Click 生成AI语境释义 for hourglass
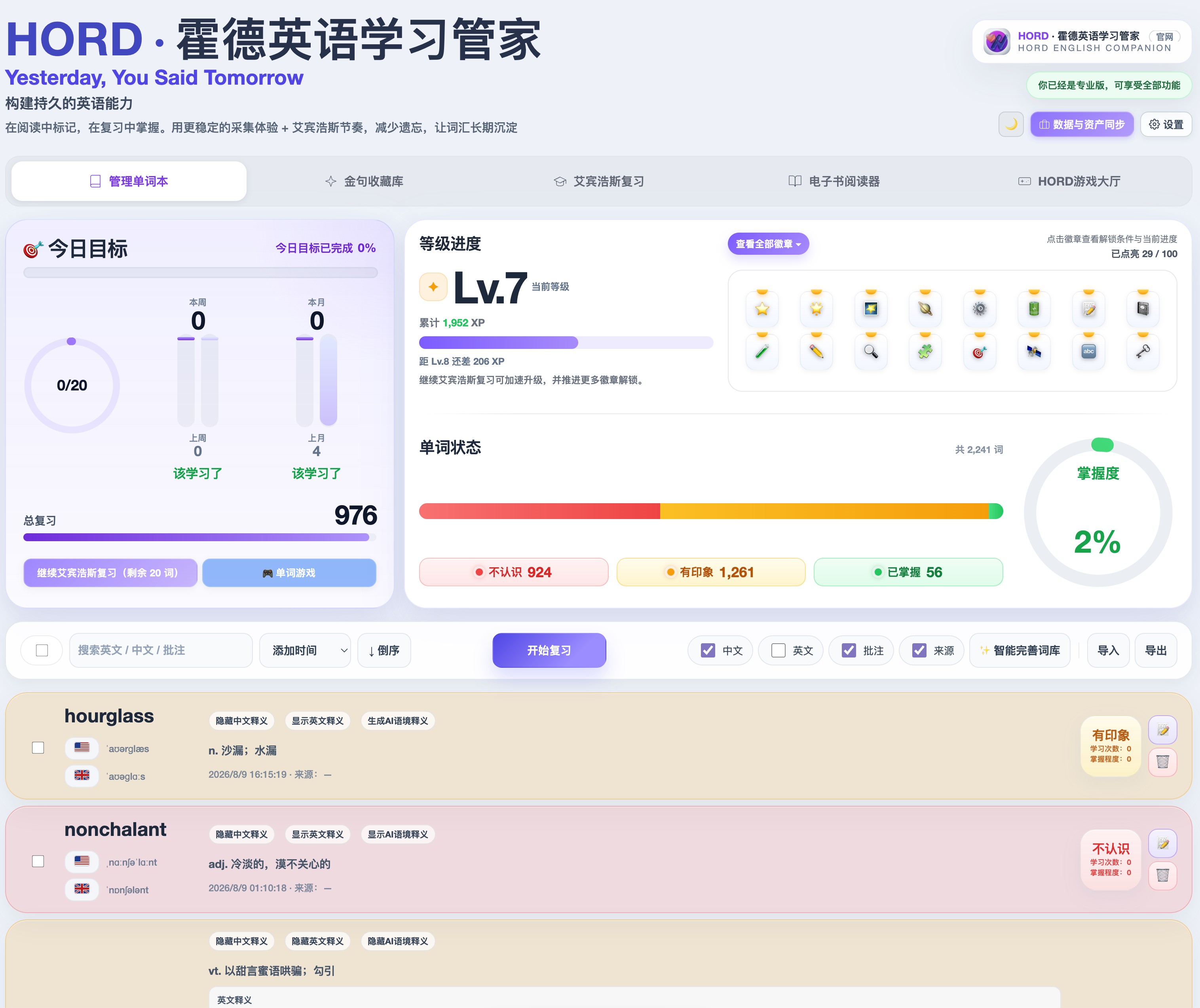 click(x=398, y=720)
